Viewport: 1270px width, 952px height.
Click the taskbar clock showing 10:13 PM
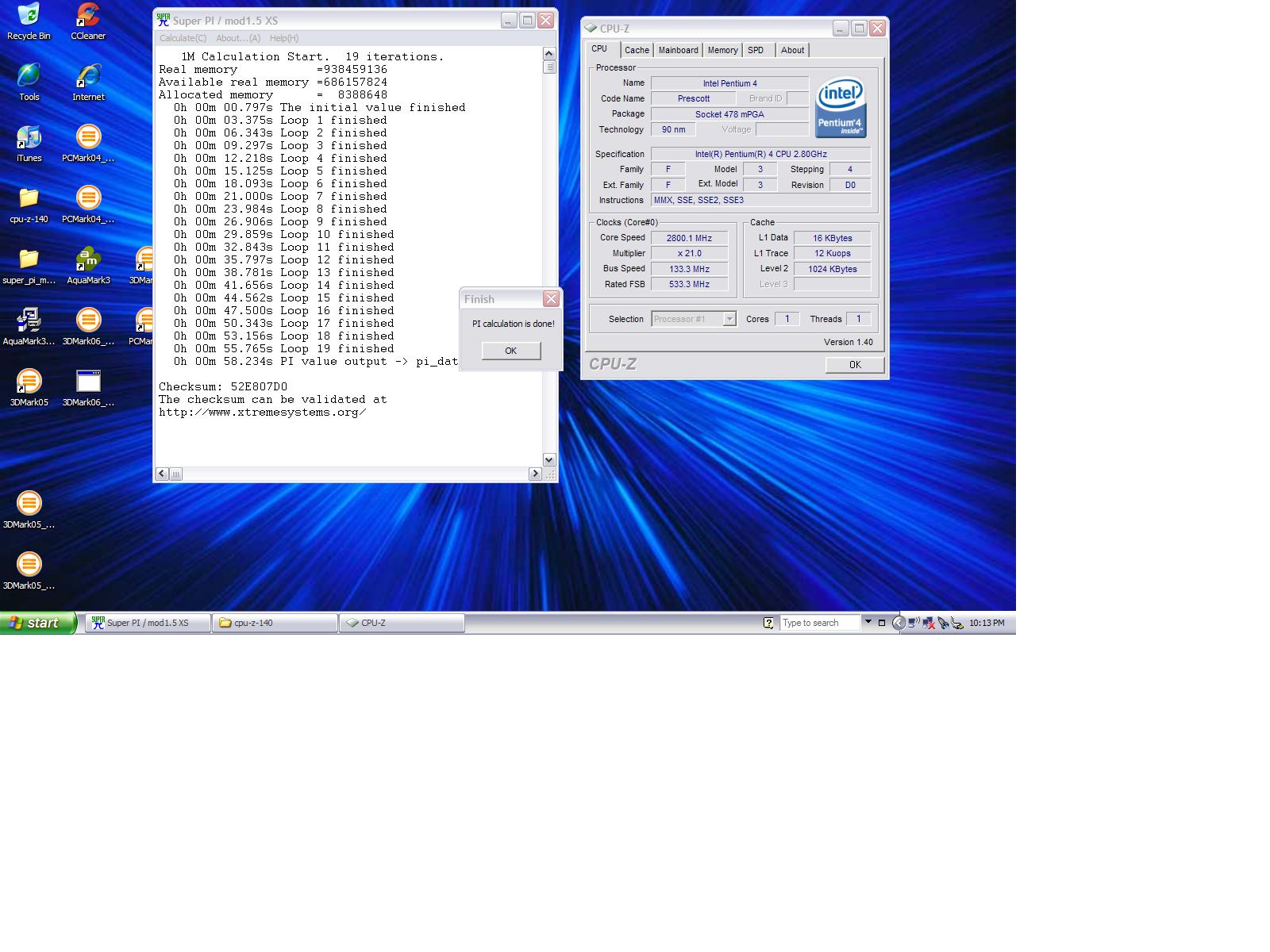(x=987, y=623)
